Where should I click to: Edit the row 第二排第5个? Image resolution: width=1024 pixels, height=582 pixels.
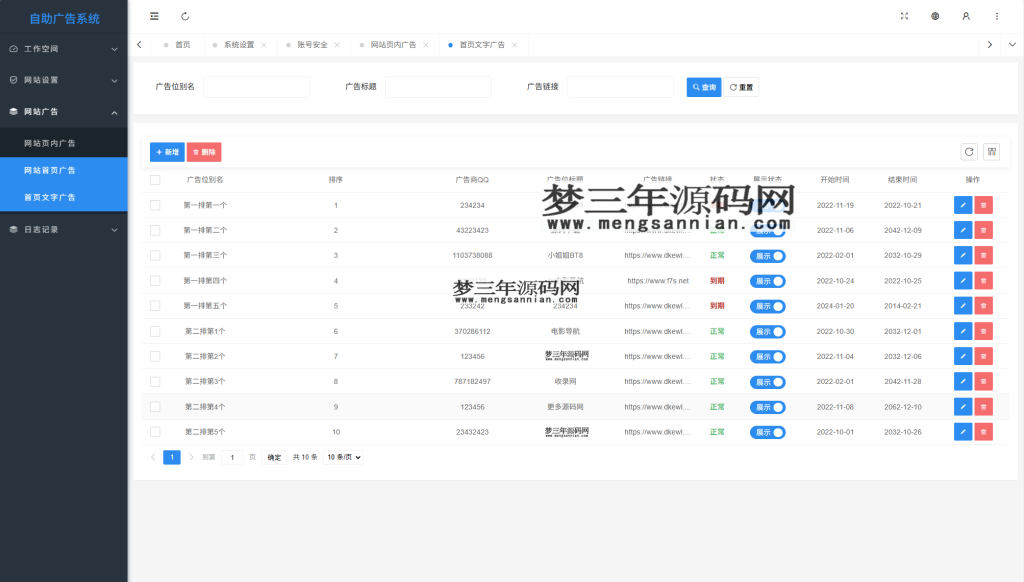pyautogui.click(x=963, y=432)
